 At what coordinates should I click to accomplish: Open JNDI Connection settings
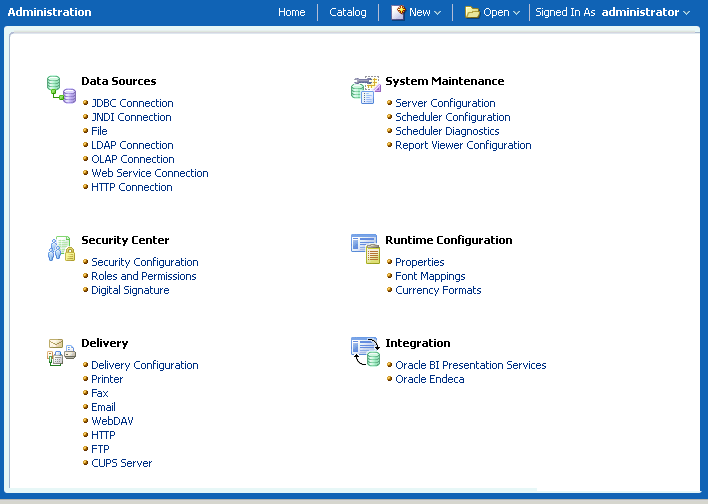click(x=131, y=117)
